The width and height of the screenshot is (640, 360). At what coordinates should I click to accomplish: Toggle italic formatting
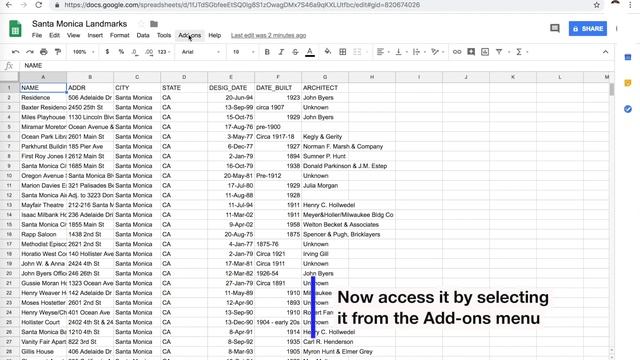coord(281,52)
